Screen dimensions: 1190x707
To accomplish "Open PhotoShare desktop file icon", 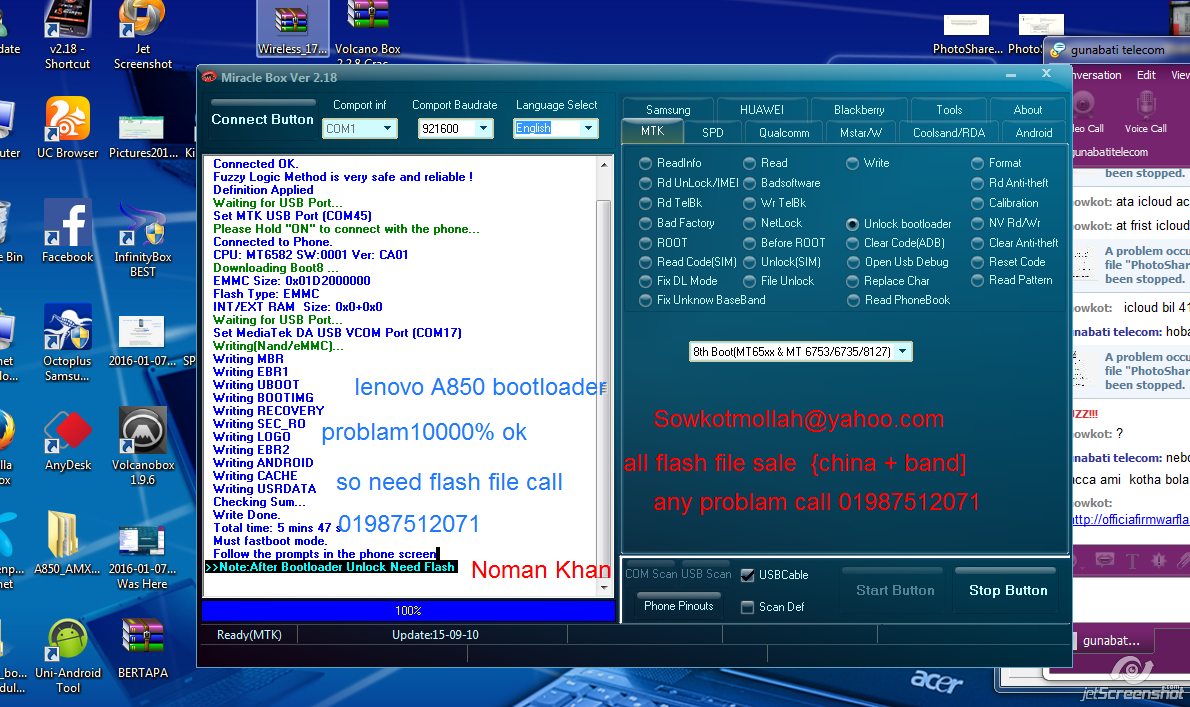I will click(x=967, y=34).
